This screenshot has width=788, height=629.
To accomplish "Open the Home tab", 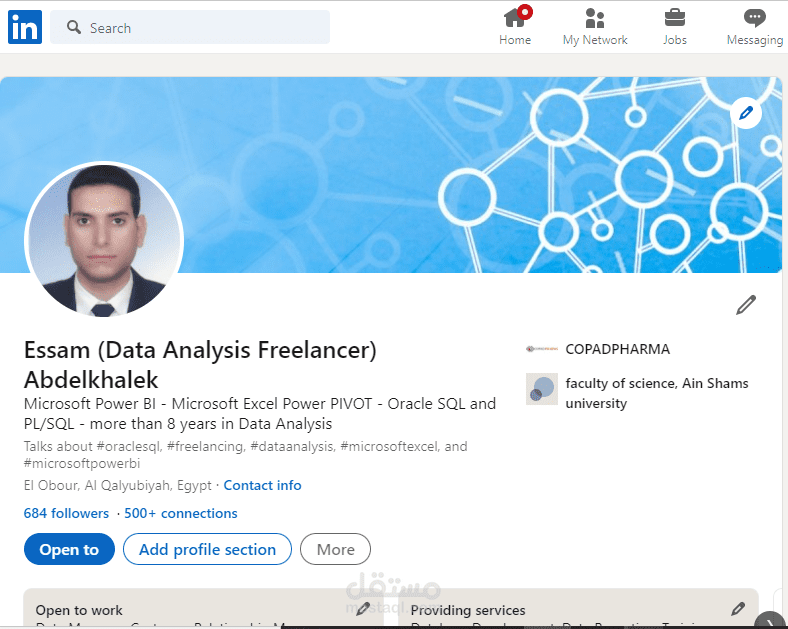I will pos(515,27).
